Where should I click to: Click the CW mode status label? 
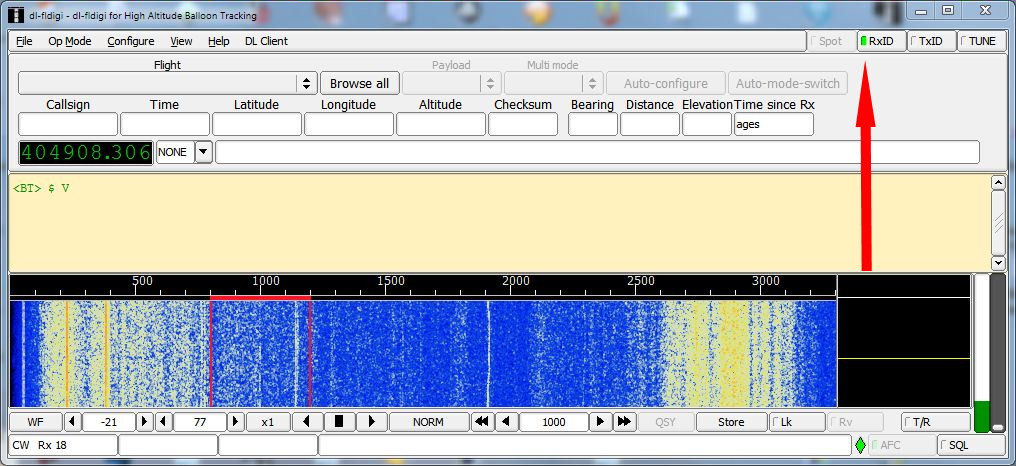[x=21, y=445]
